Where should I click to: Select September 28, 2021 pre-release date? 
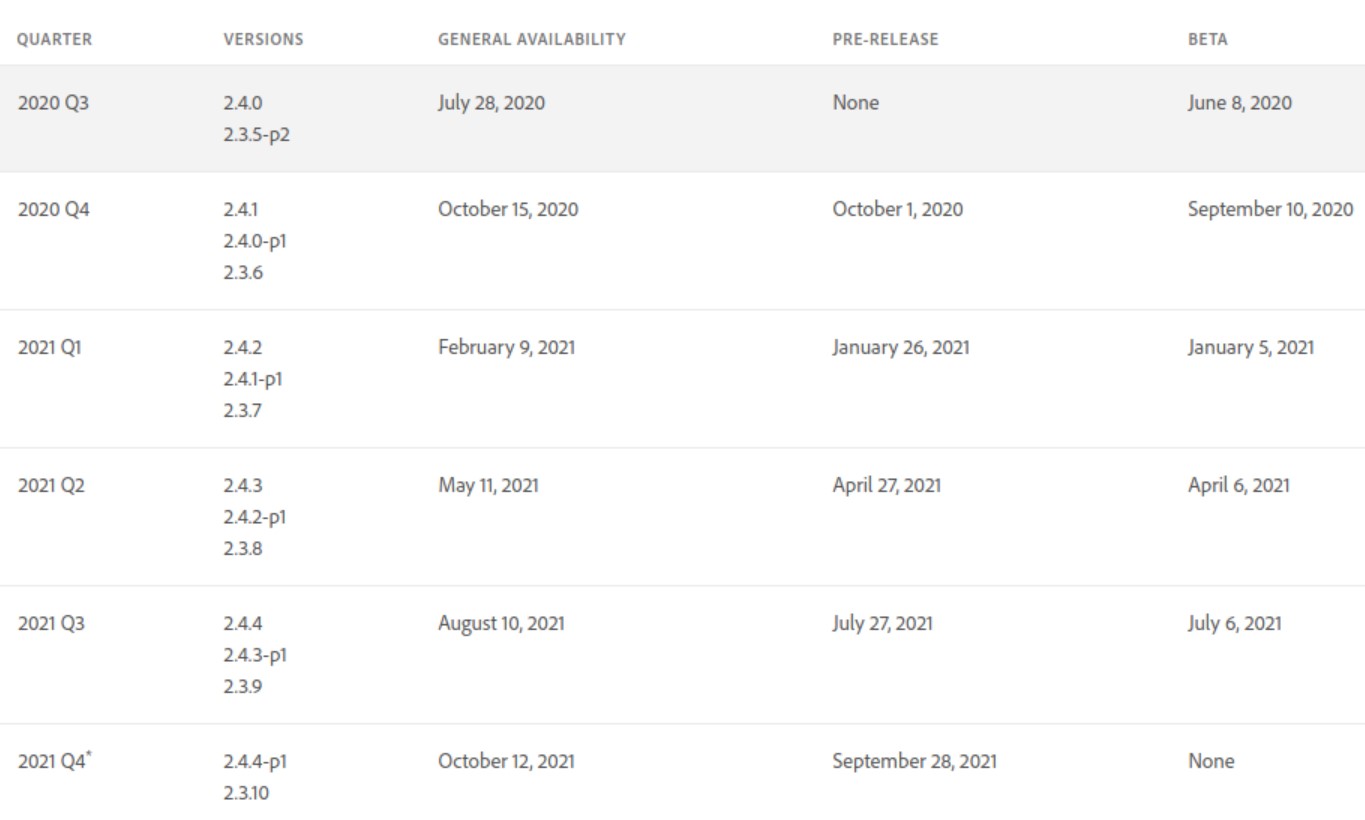tap(914, 762)
